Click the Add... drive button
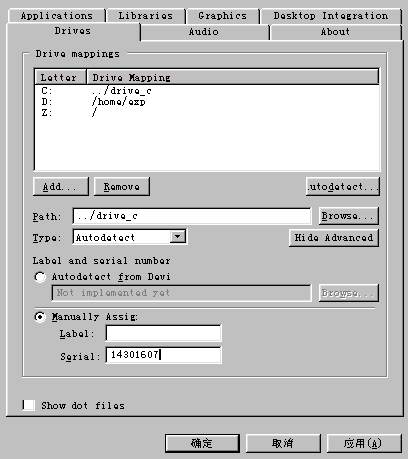 point(61,186)
